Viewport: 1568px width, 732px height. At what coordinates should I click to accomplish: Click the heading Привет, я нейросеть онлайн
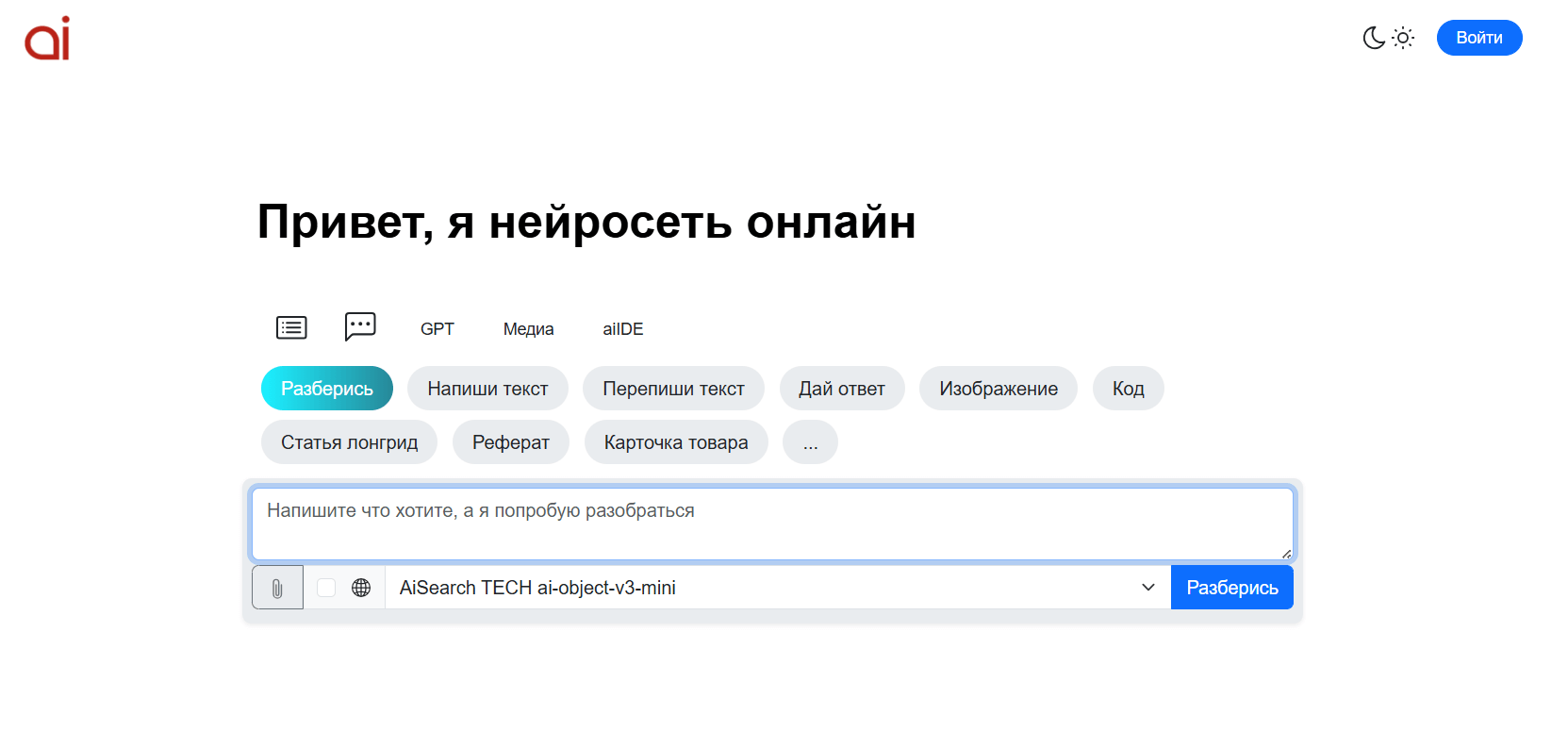586,223
